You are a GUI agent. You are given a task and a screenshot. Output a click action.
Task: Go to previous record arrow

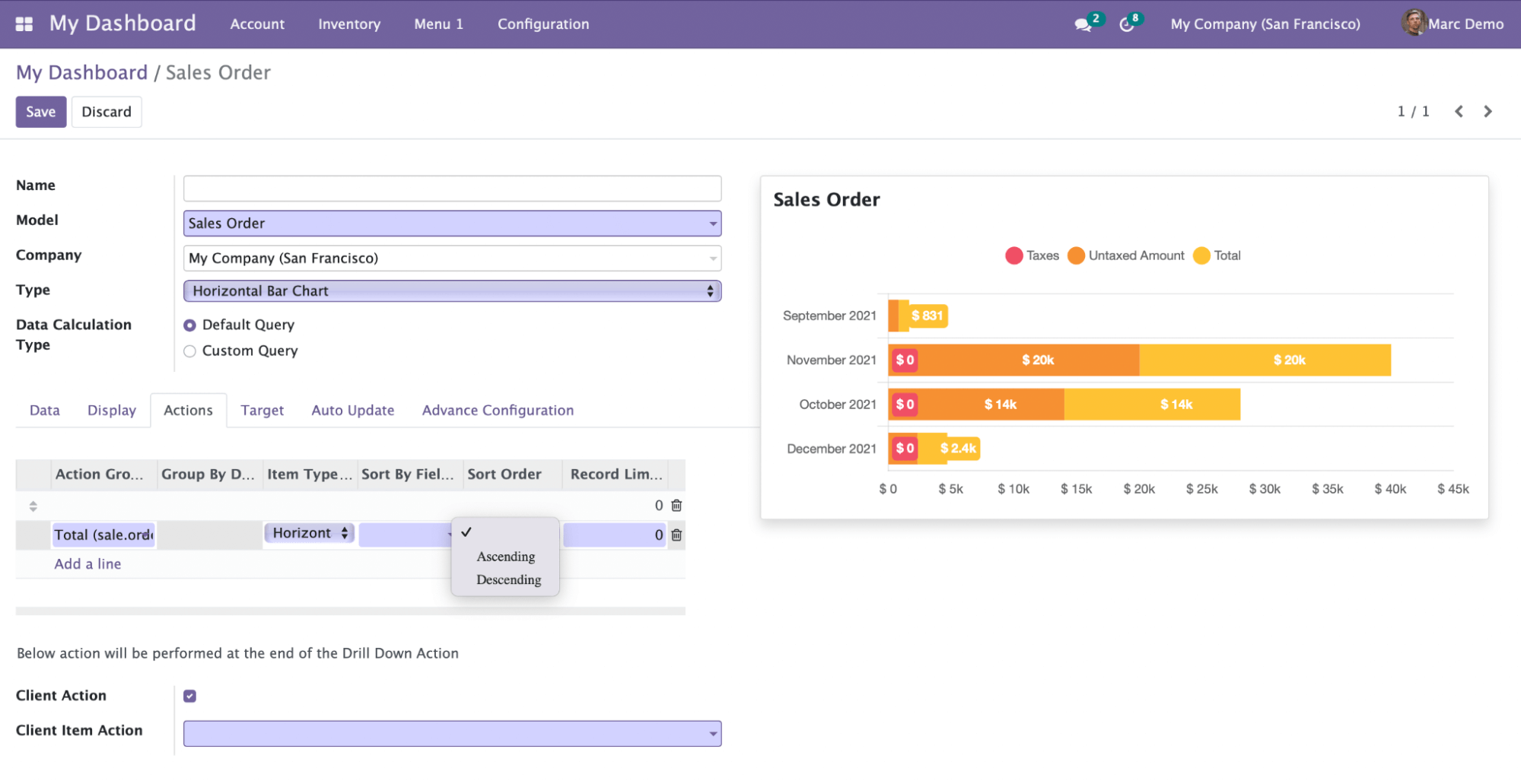[1459, 111]
